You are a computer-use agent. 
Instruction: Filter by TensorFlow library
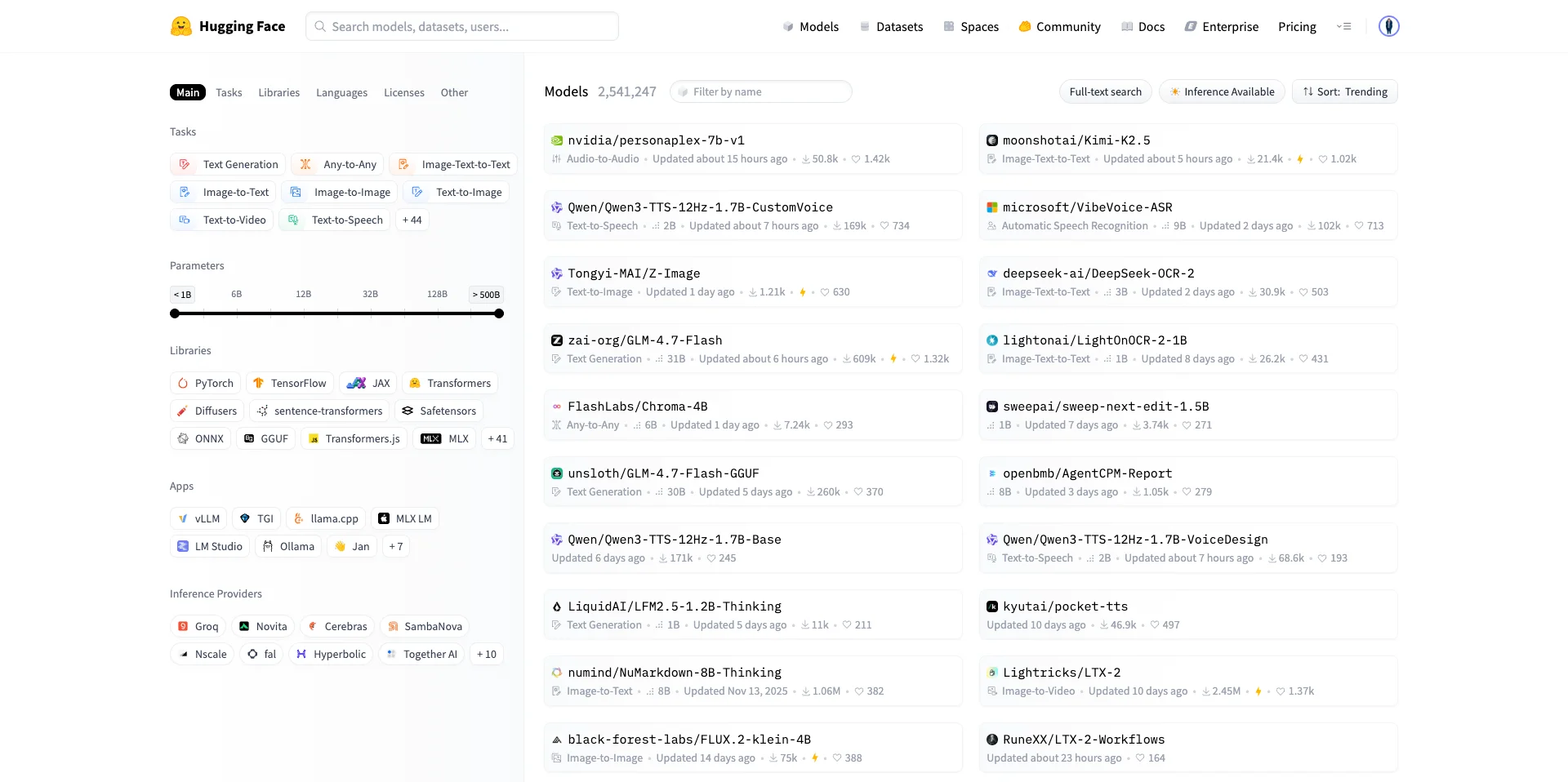[289, 383]
